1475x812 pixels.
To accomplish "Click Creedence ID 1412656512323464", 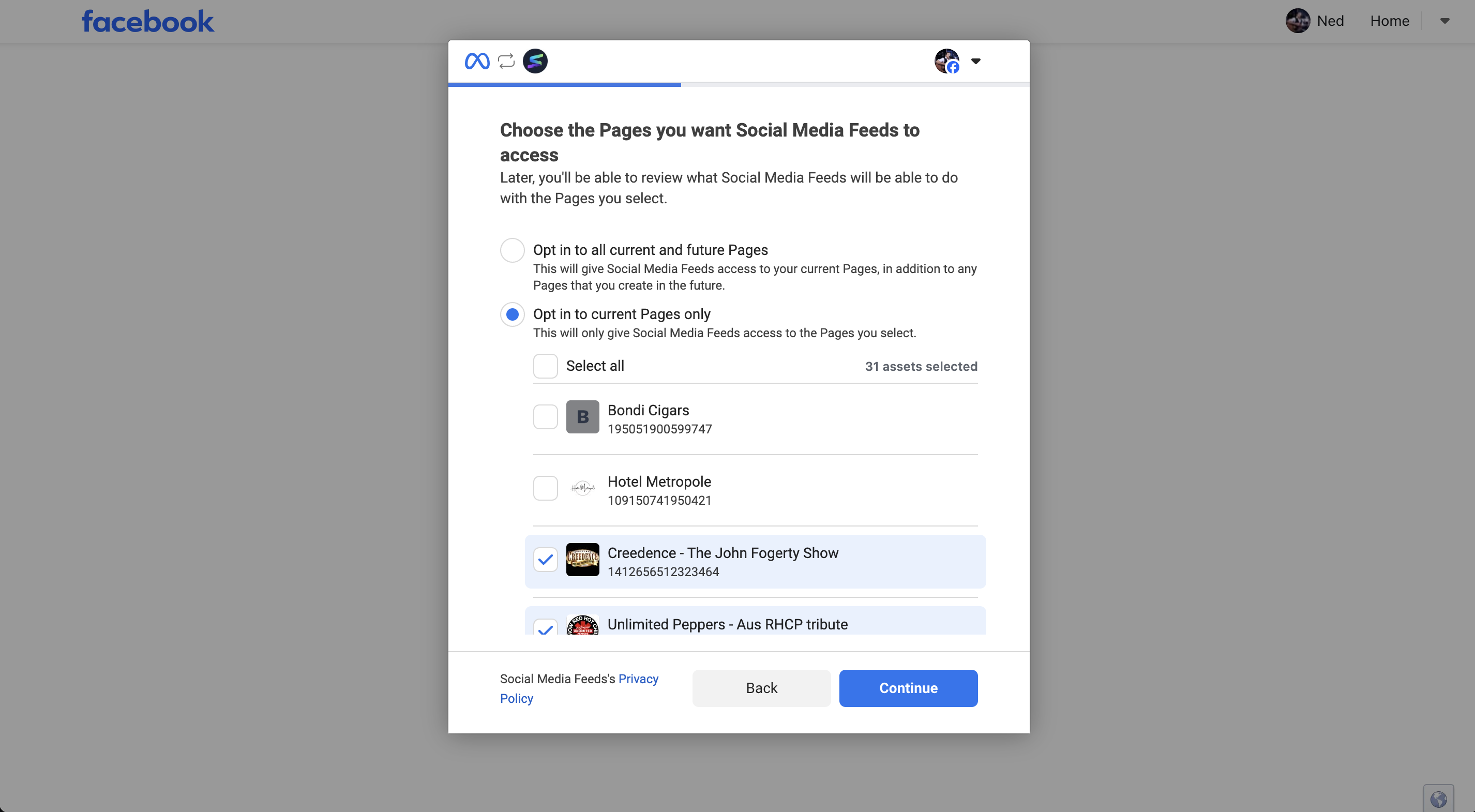I will coord(663,572).
